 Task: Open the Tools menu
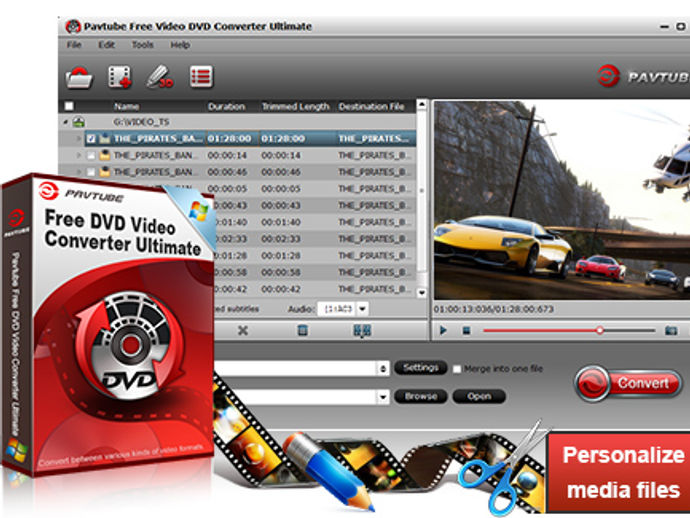[143, 44]
